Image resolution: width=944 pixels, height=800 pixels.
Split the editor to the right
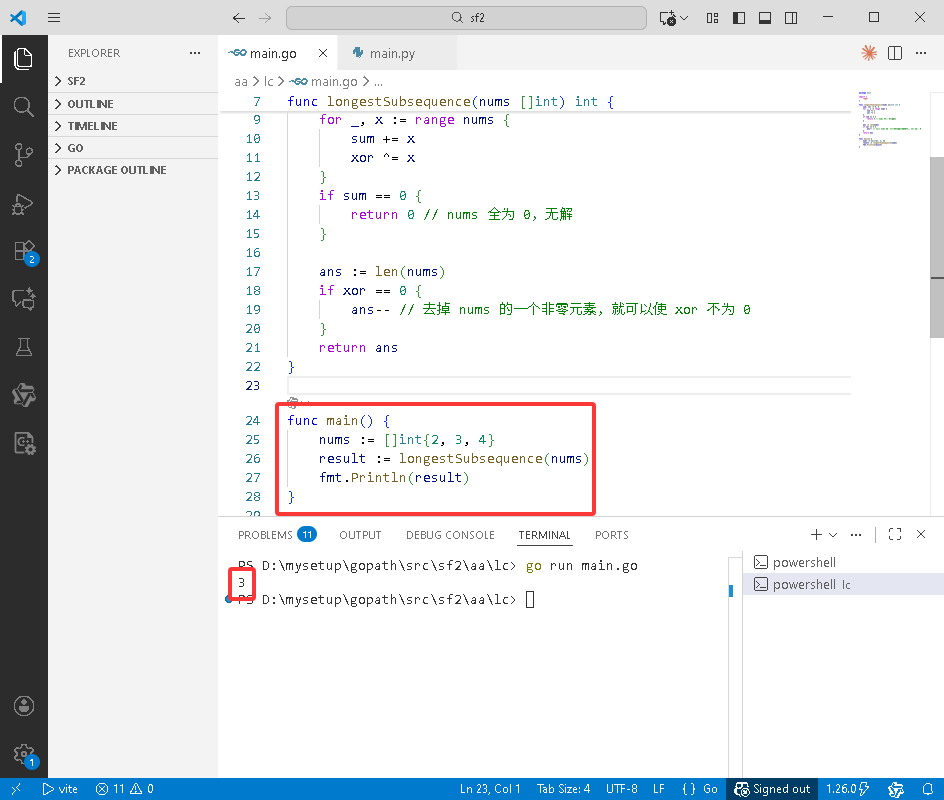click(895, 53)
